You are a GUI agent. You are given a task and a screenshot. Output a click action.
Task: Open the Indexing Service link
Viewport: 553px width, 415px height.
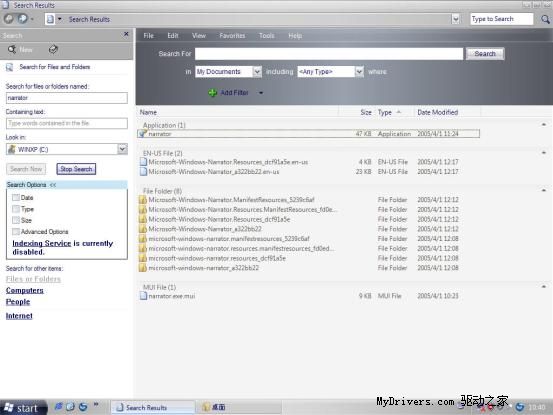(42, 243)
